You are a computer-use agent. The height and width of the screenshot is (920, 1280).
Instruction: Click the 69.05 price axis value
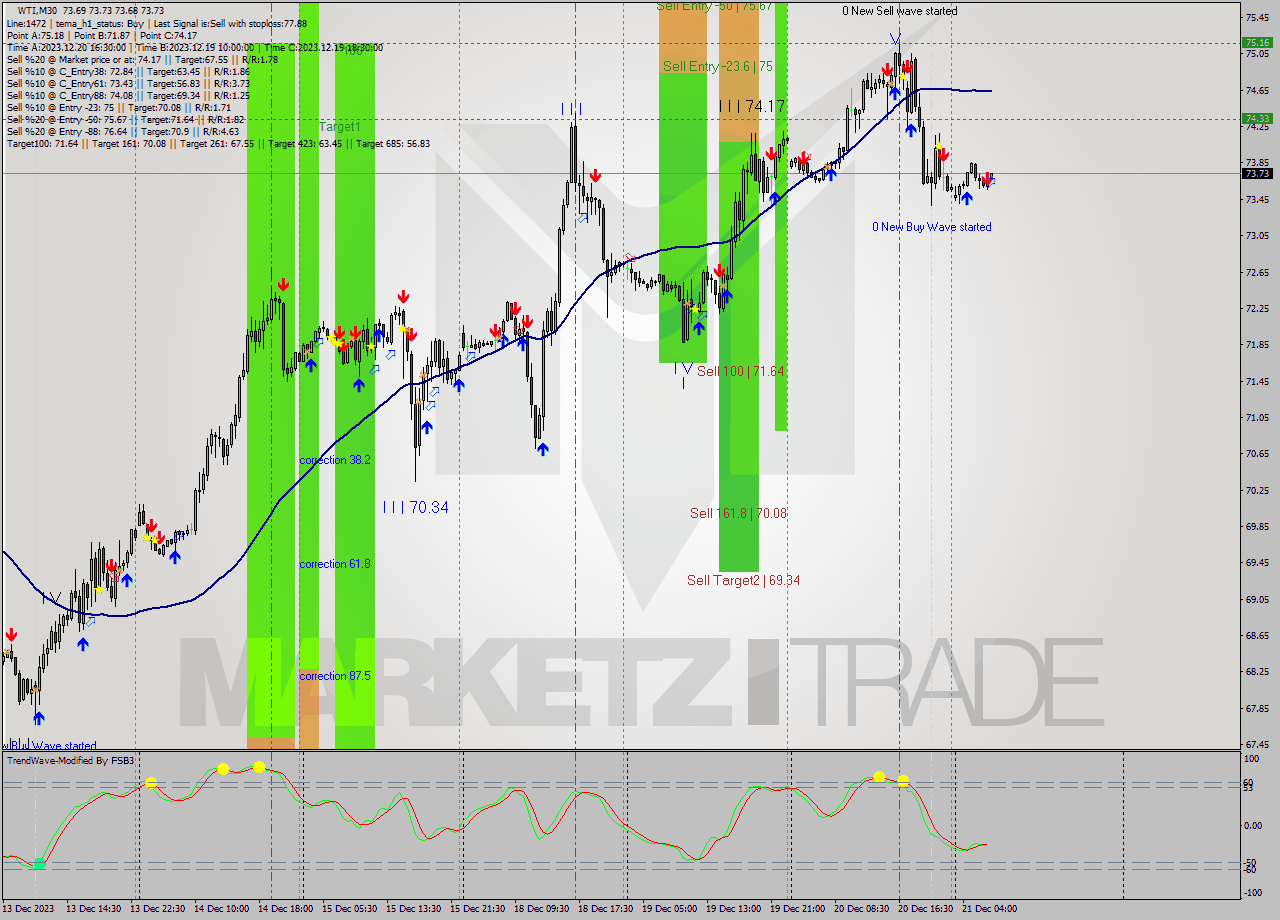tap(1257, 599)
